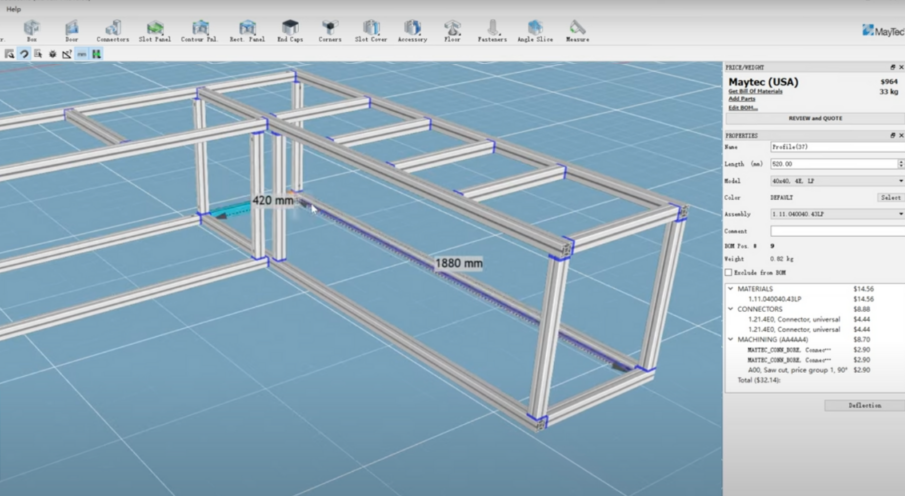905x496 pixels.
Task: Click the select-list icon in secondary toolbar
Action: click(x=38, y=54)
